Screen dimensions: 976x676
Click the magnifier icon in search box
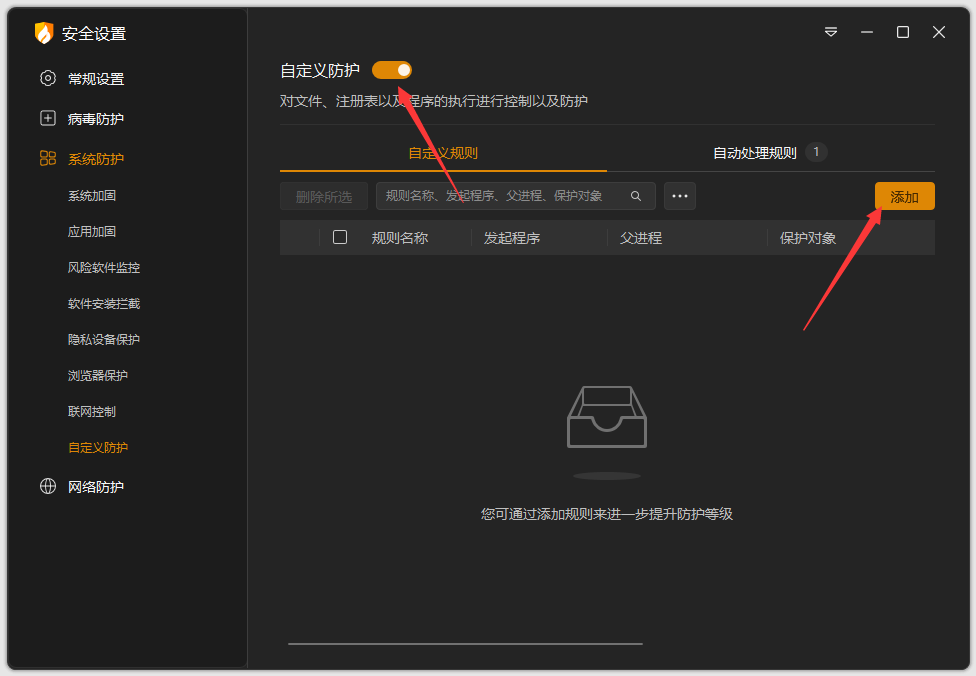point(635,196)
